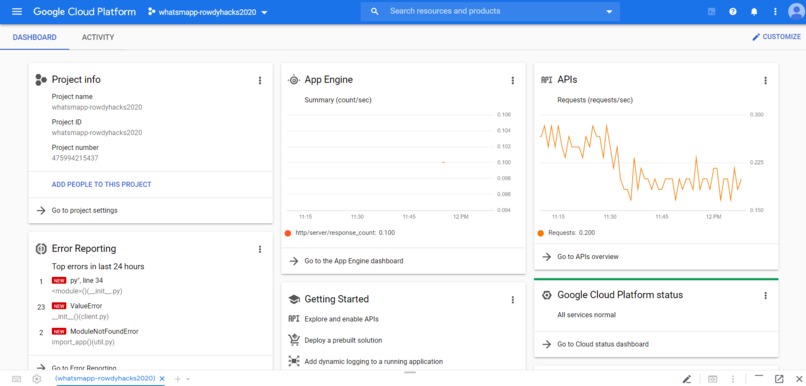806x386 pixels.
Task: Open the APIs card options menu
Action: coord(765,80)
